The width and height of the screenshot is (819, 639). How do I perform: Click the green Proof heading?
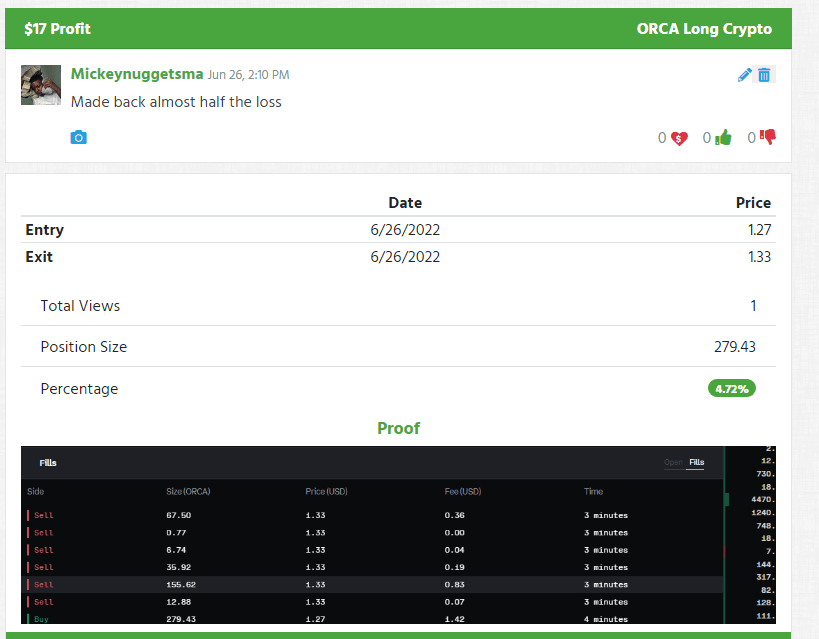tap(398, 428)
